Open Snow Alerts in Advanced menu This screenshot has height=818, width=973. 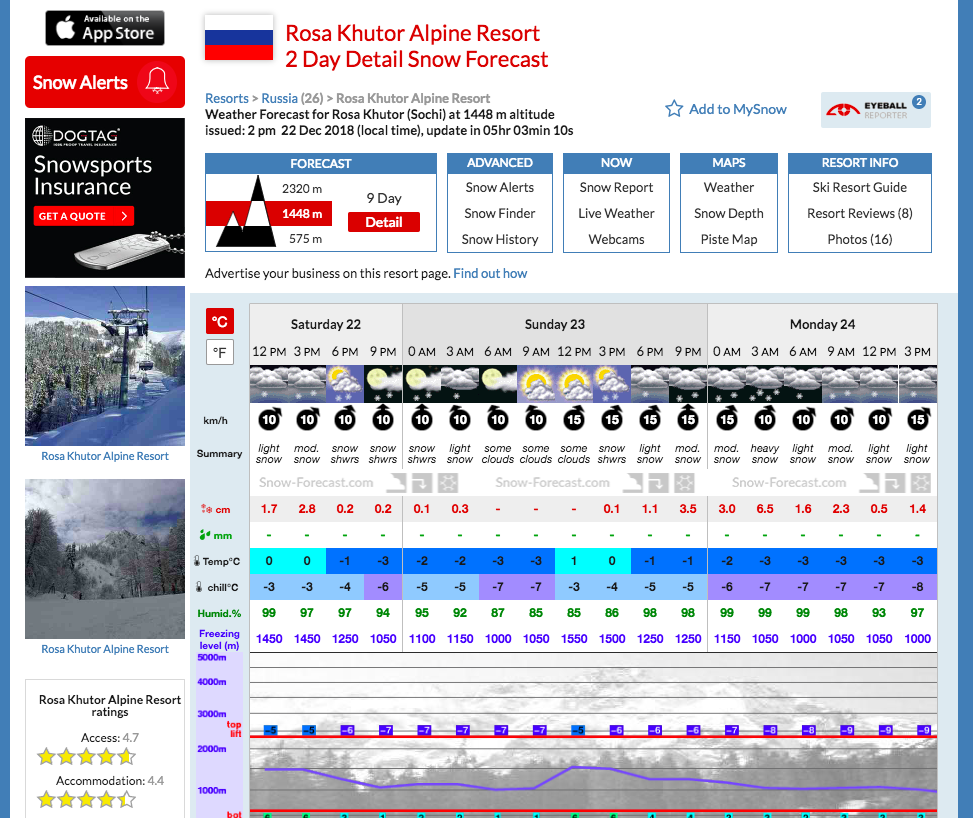(500, 187)
